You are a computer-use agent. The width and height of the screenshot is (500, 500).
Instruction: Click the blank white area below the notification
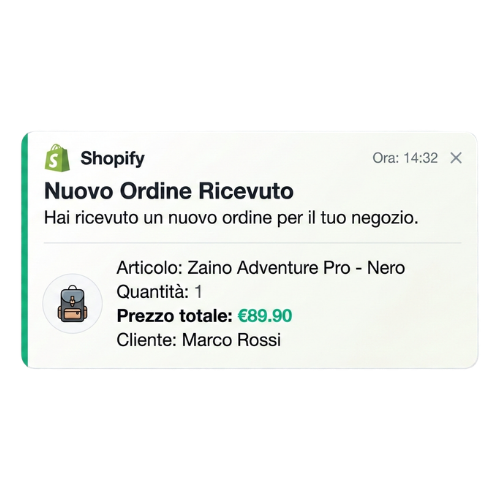[x=250, y=435]
